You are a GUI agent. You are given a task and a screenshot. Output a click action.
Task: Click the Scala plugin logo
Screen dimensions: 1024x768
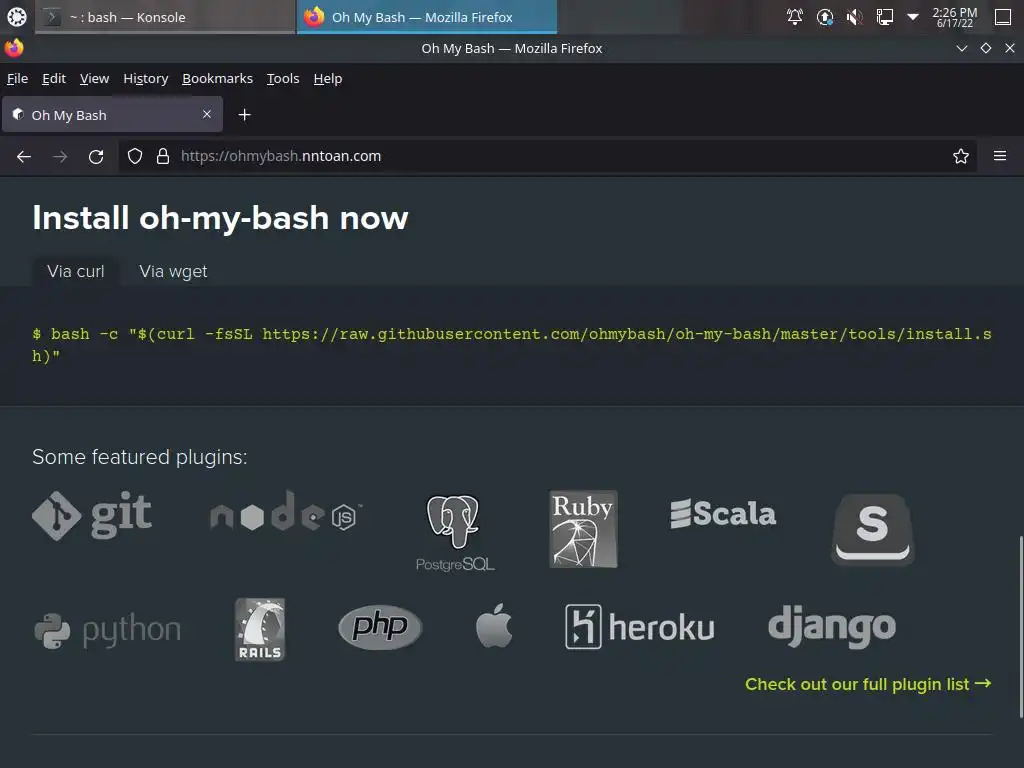pos(723,513)
